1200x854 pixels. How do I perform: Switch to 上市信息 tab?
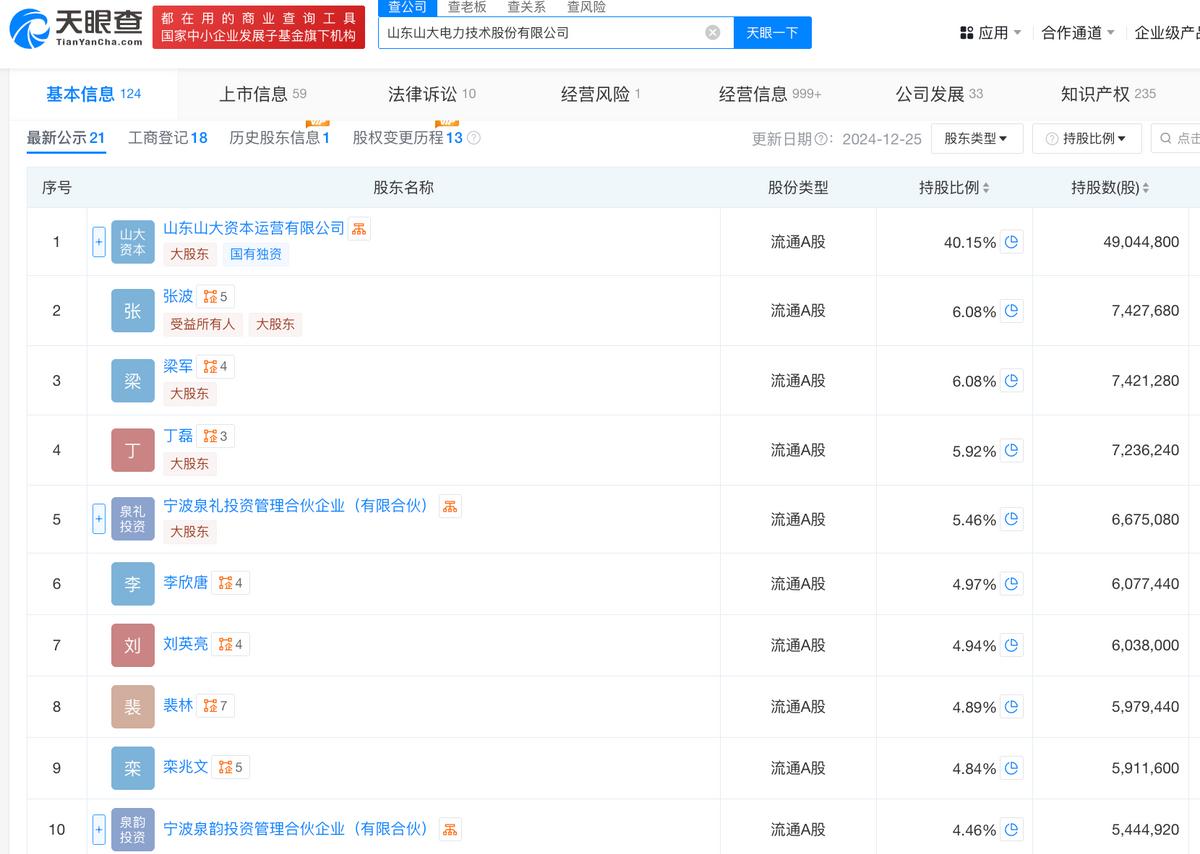click(x=263, y=94)
